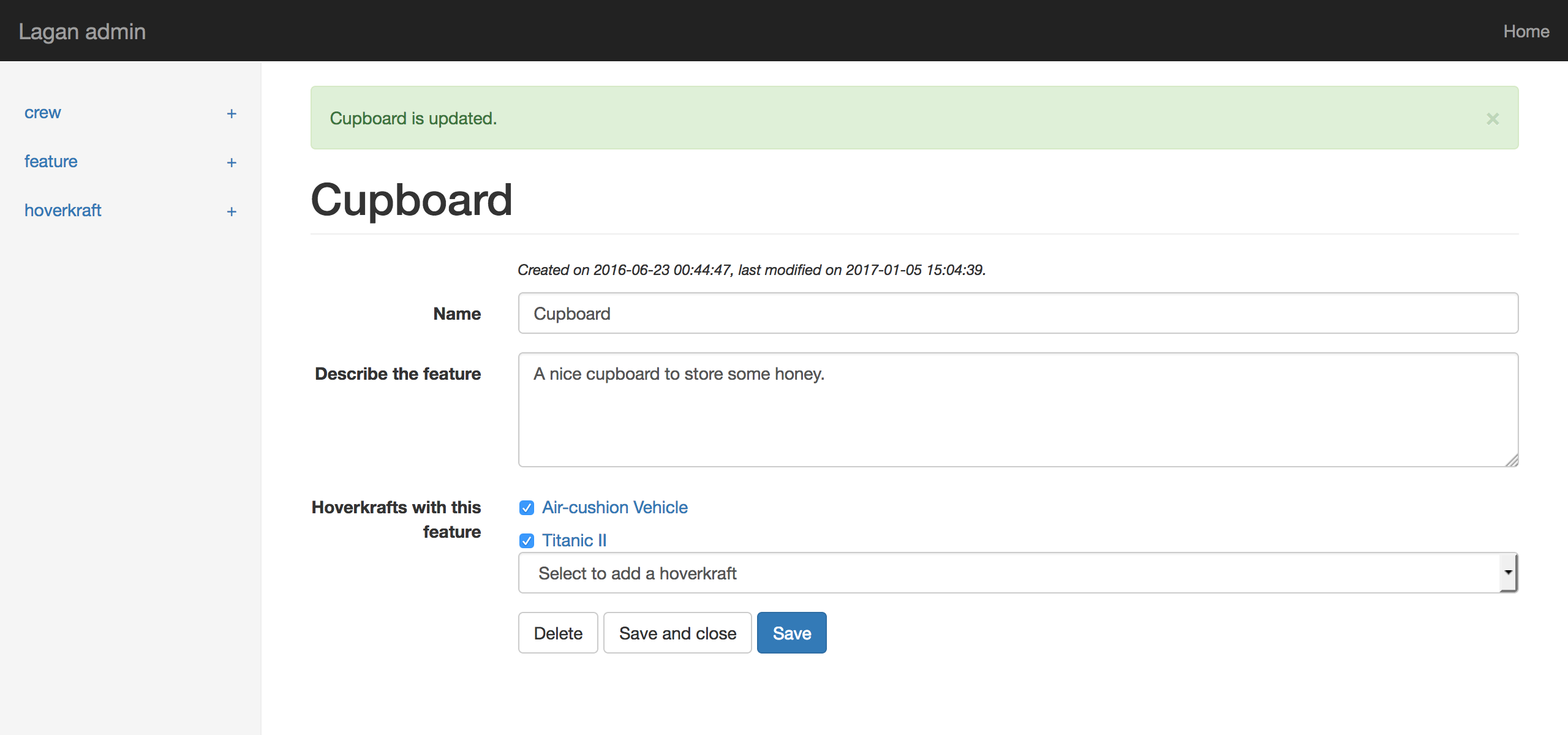This screenshot has width=1568, height=735.
Task: Go to Home in top navbar
Action: pyautogui.click(x=1526, y=31)
